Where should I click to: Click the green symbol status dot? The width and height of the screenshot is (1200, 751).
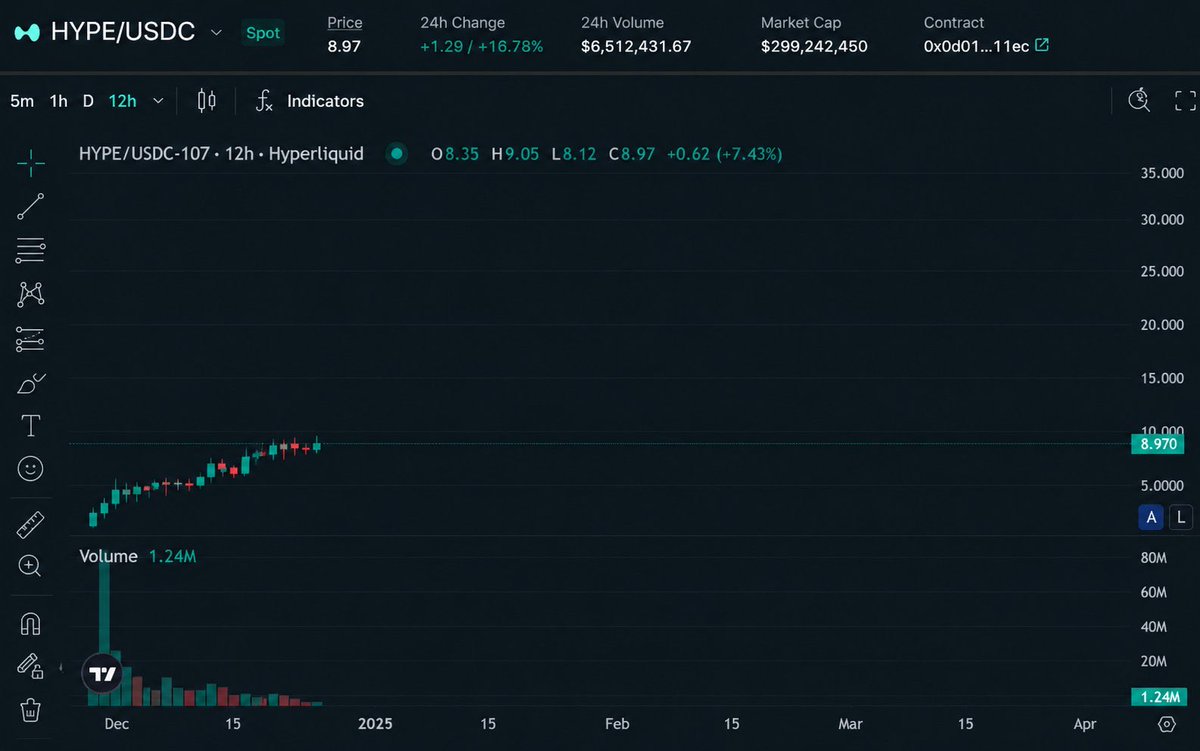click(397, 154)
